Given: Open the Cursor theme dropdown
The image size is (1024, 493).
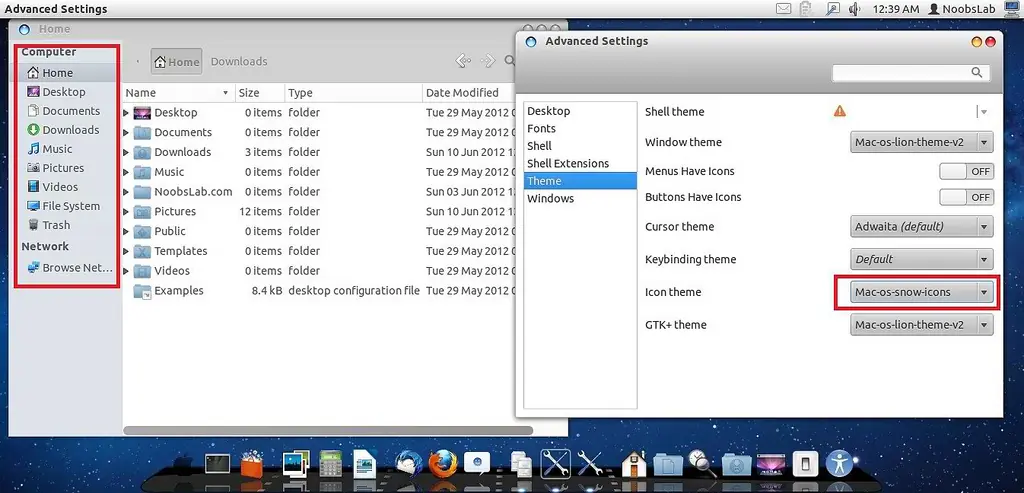Looking at the screenshot, I should (x=921, y=227).
